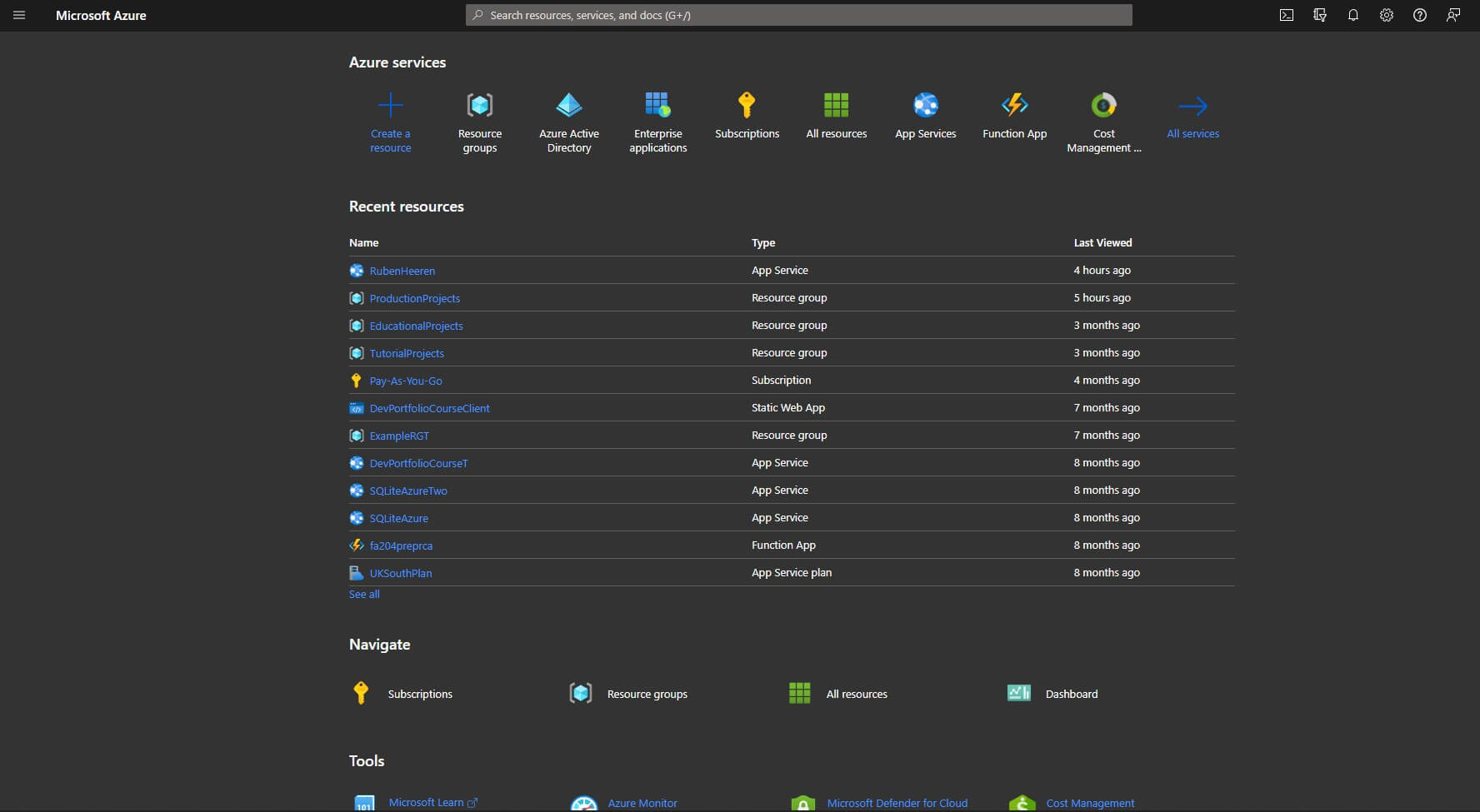This screenshot has width=1480, height=812.
Task: Go to All resources text under Navigate
Action: (x=857, y=694)
